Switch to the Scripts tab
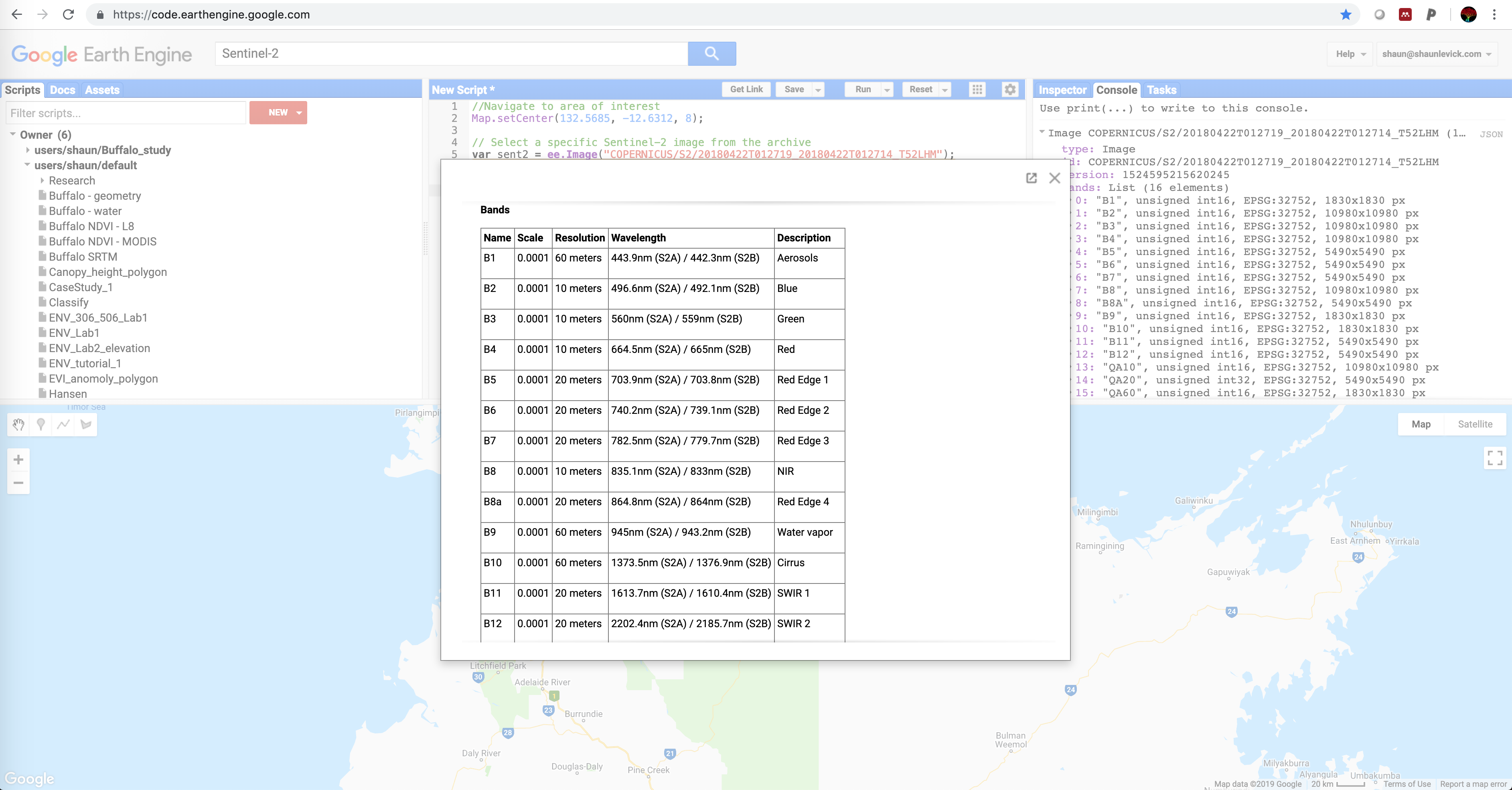 [x=22, y=90]
